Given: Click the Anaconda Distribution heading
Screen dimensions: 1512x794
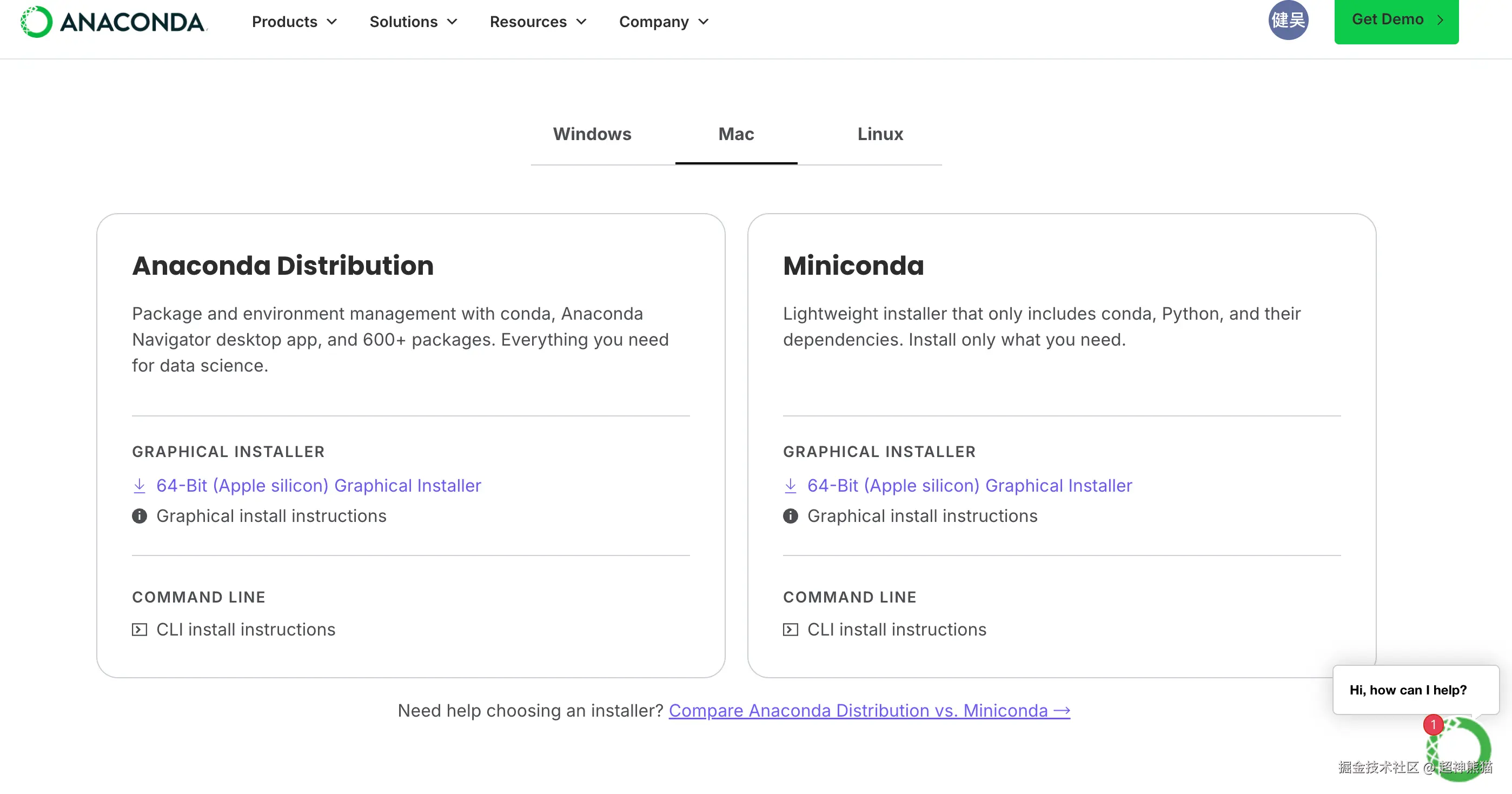Looking at the screenshot, I should pos(282,266).
